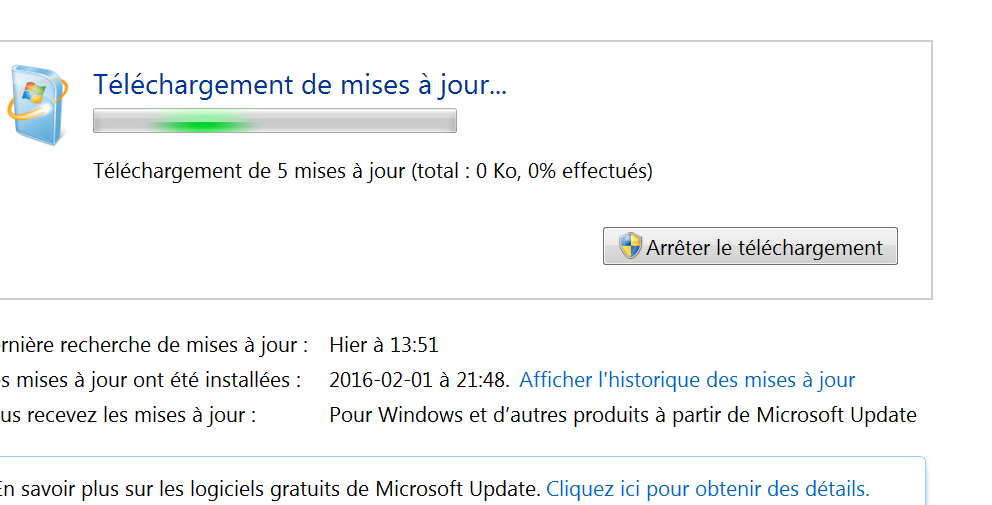The width and height of the screenshot is (992, 505).
Task: Click the orange swirl on the Windows Update icon
Action: click(x=37, y=105)
